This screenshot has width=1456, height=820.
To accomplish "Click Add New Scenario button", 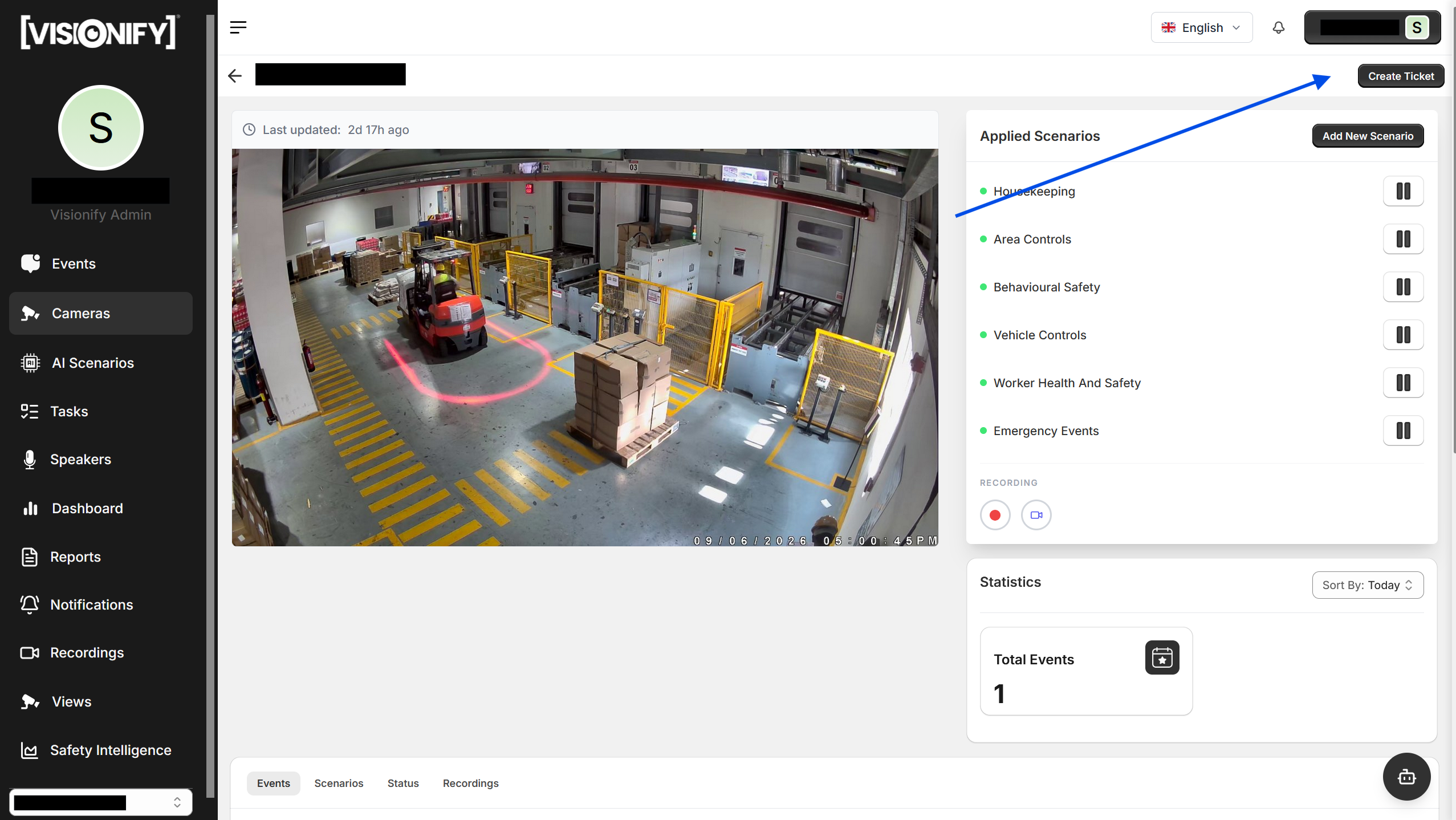I will (x=1368, y=136).
